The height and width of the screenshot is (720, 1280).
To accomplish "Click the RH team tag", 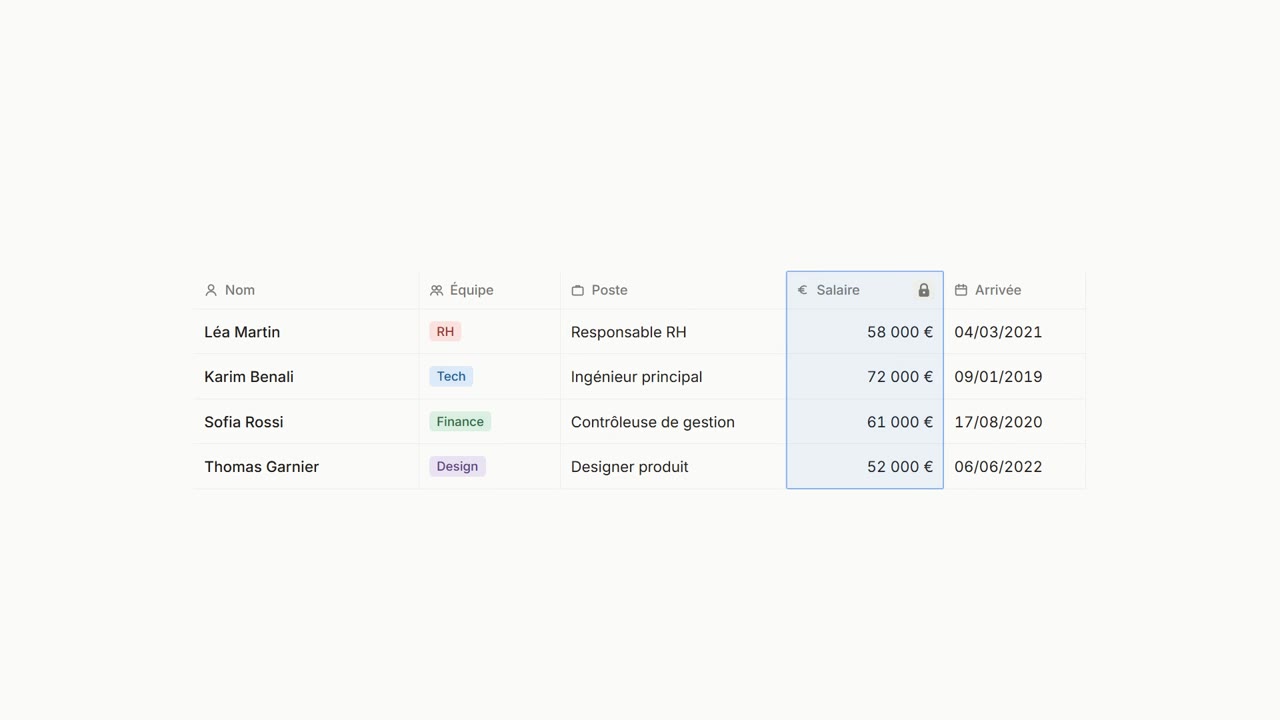I will pyautogui.click(x=445, y=332).
